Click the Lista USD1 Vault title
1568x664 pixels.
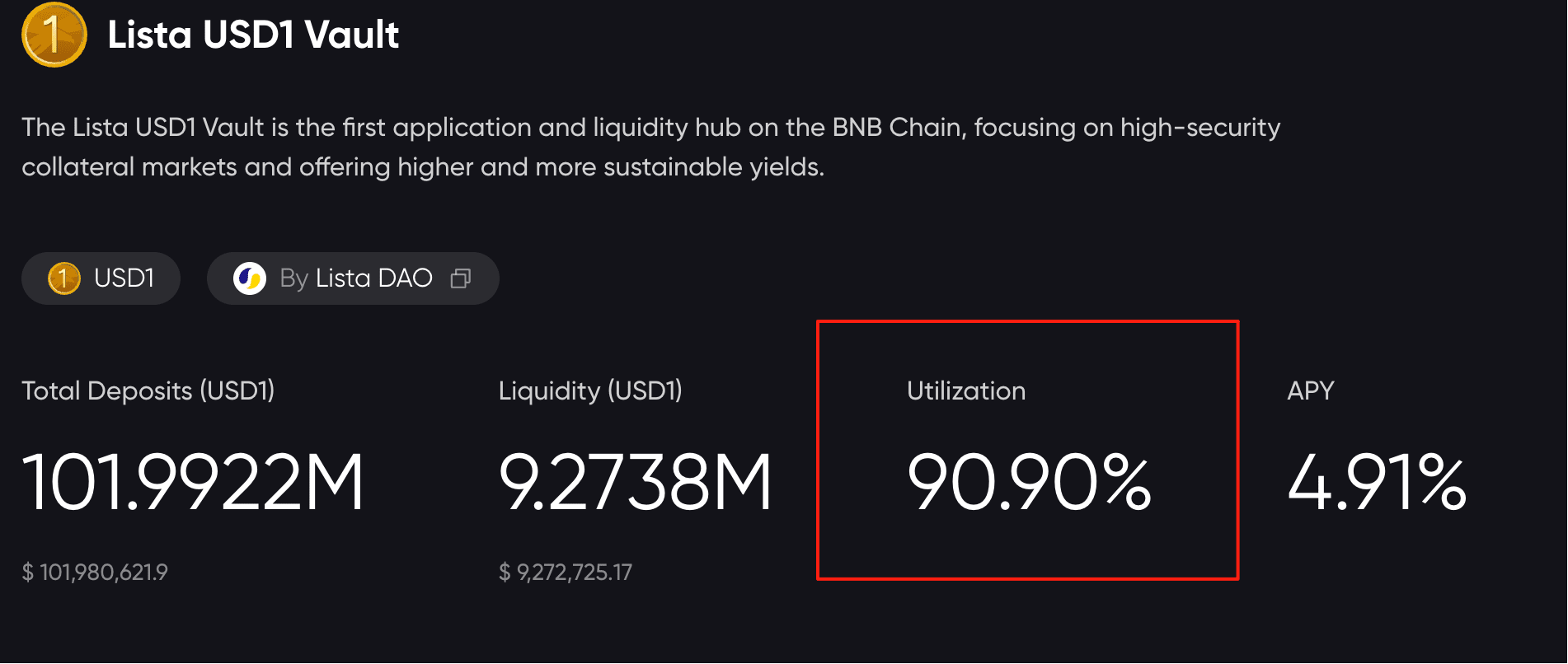click(253, 35)
